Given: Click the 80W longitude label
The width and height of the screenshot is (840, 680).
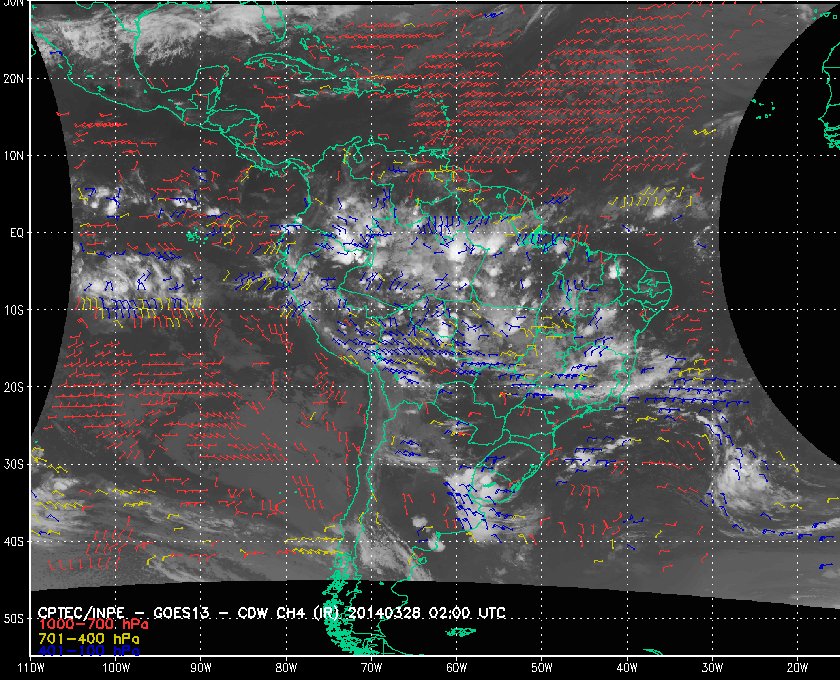Looking at the screenshot, I should (x=286, y=668).
